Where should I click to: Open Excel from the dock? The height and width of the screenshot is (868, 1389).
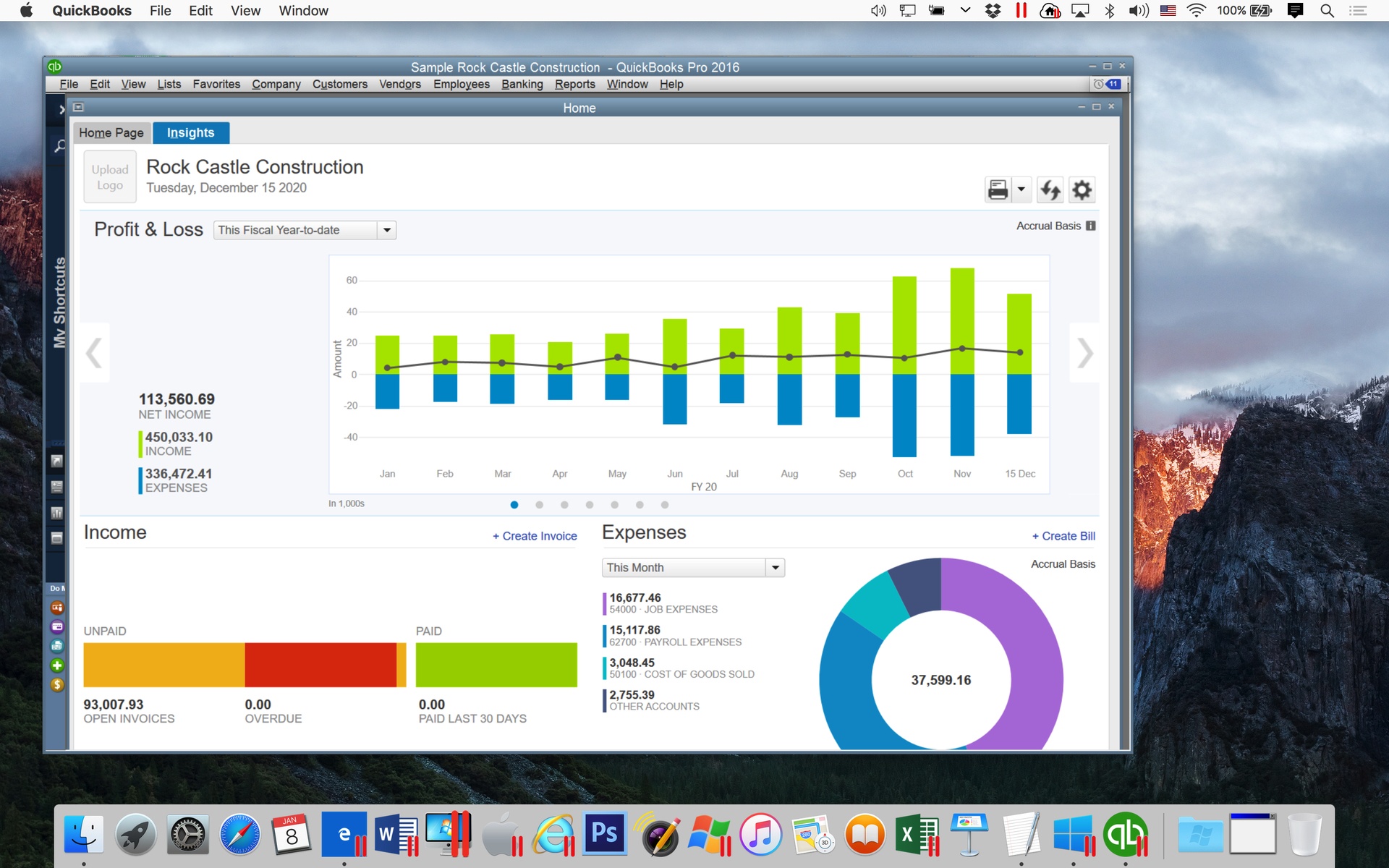[x=917, y=835]
